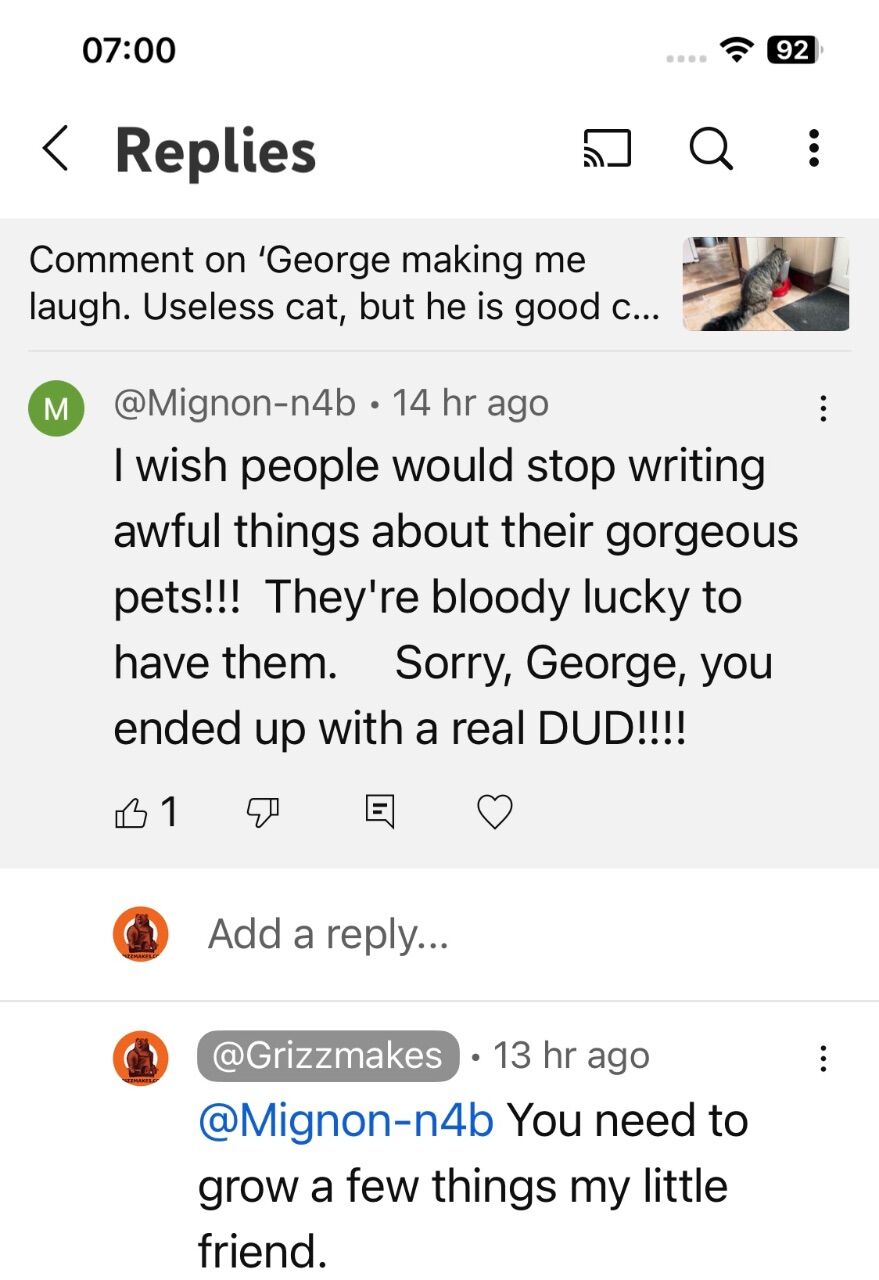The image size is (879, 1280).
Task: Tap the Cast to device icon
Action: 607,150
